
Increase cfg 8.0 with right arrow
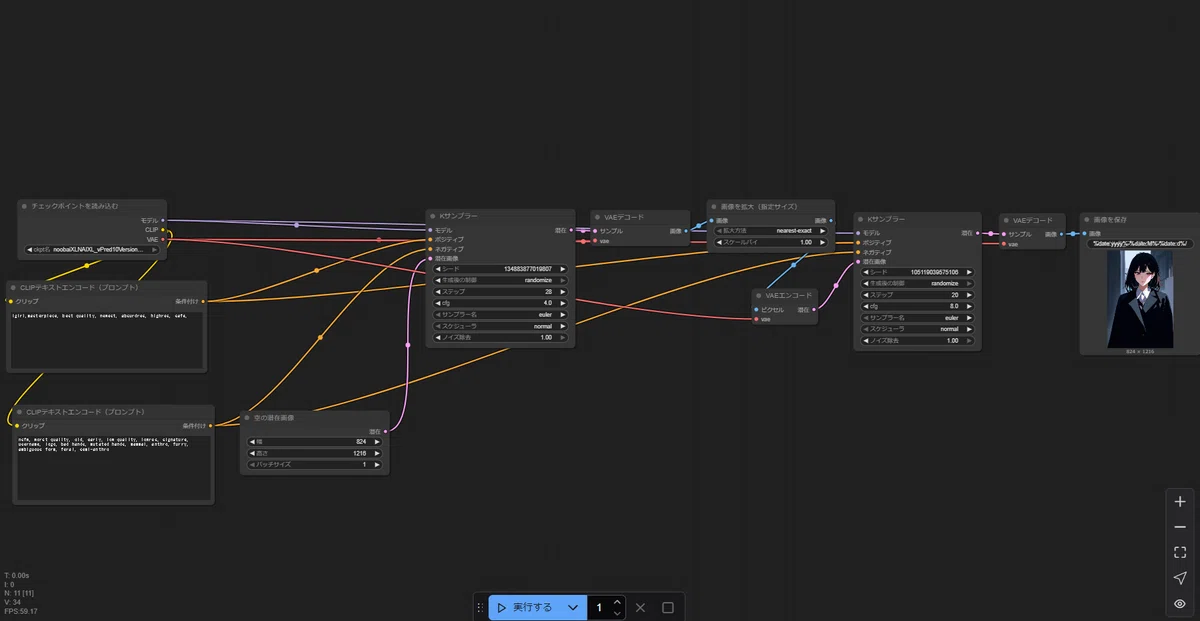point(970,306)
